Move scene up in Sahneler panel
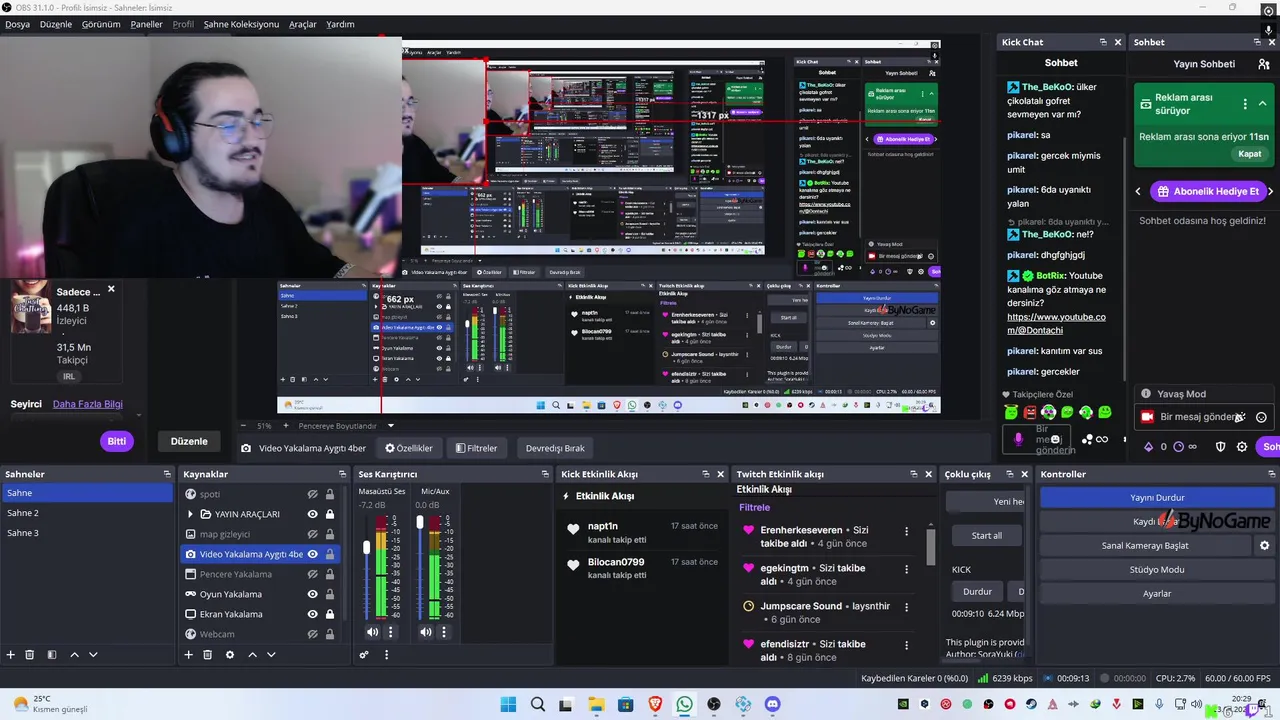 click(x=74, y=655)
